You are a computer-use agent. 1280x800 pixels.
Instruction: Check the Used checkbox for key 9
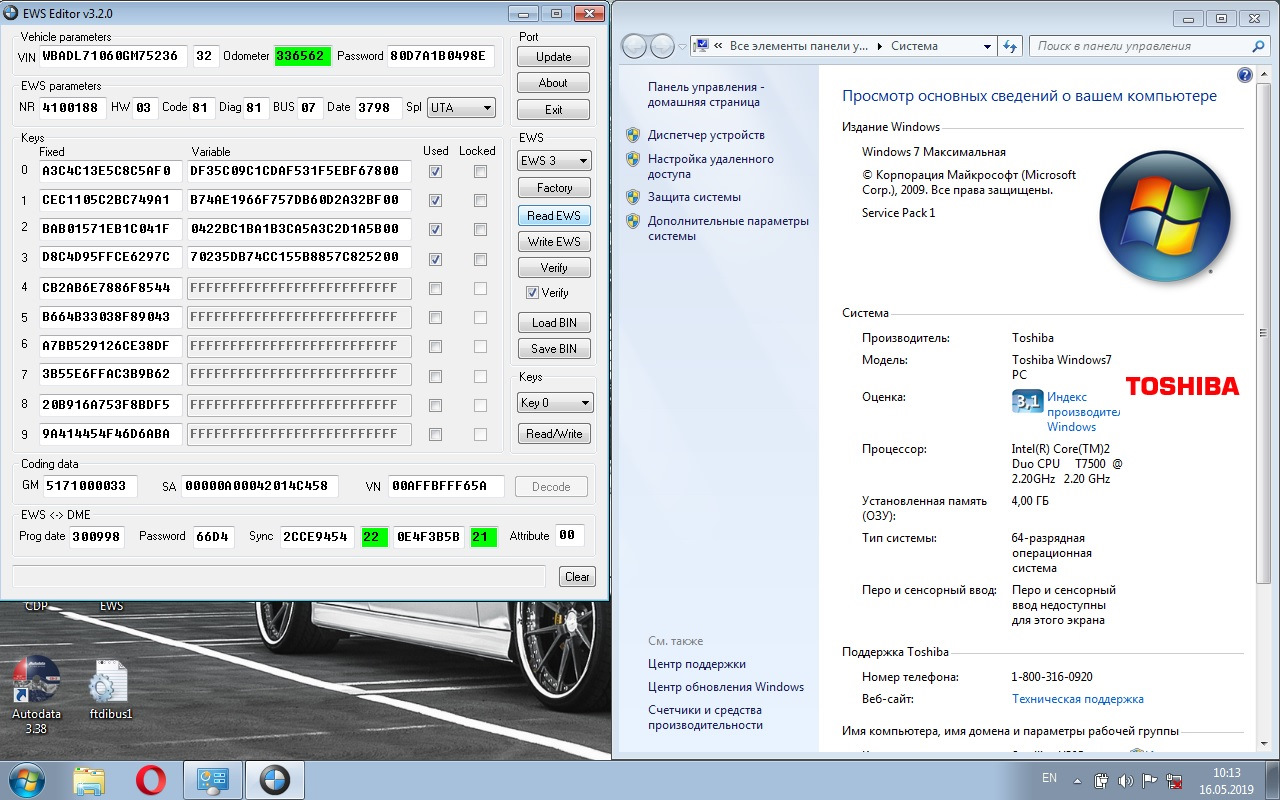(435, 434)
